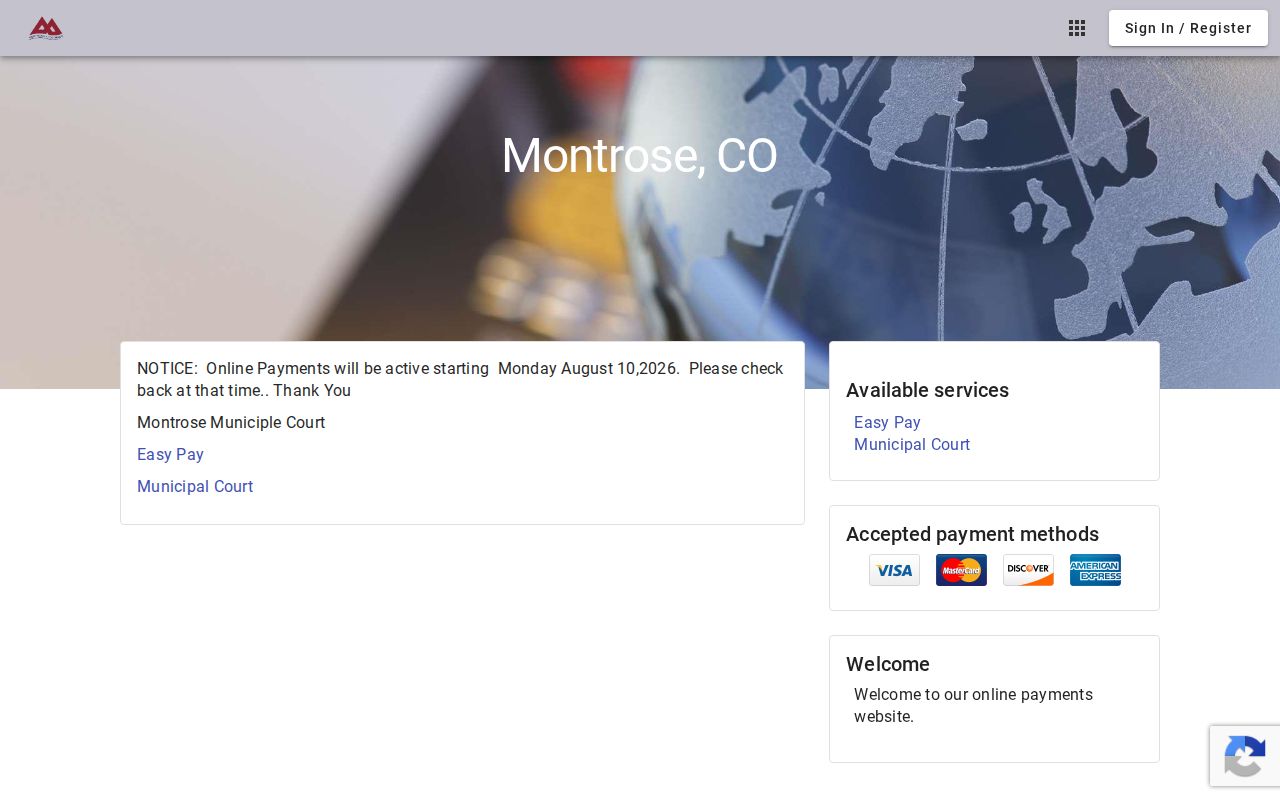Click the NOTICE online payments message
The image size is (1280, 800).
[x=461, y=380]
